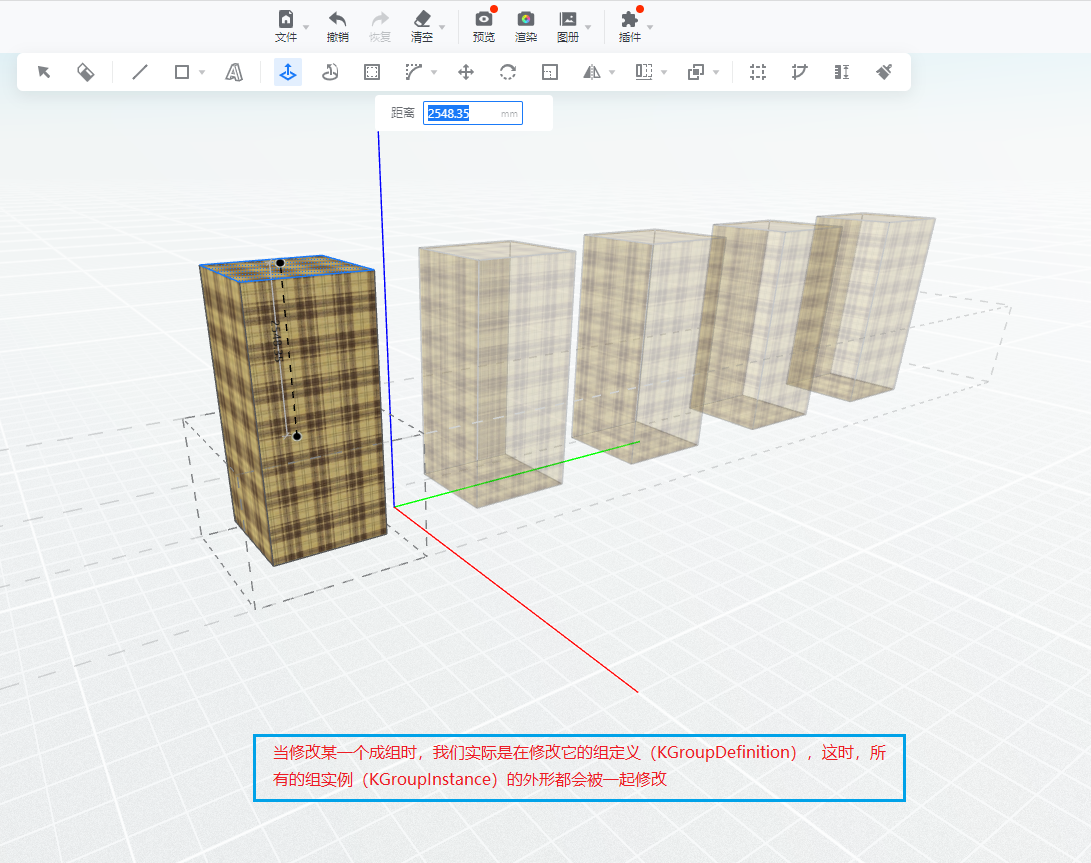Expand the rectangle tool dropdown arrow
The height and width of the screenshot is (863, 1091).
(202, 72)
